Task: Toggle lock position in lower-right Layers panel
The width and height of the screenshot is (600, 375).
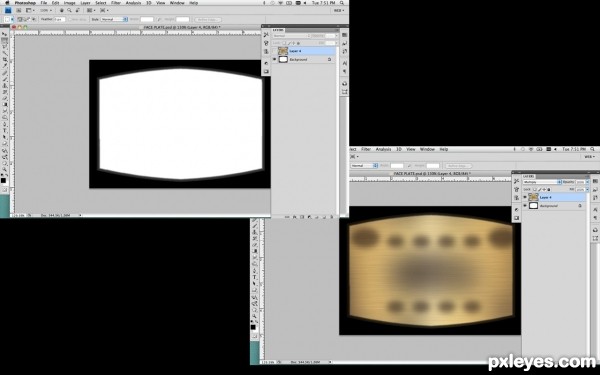Action: tap(544, 189)
